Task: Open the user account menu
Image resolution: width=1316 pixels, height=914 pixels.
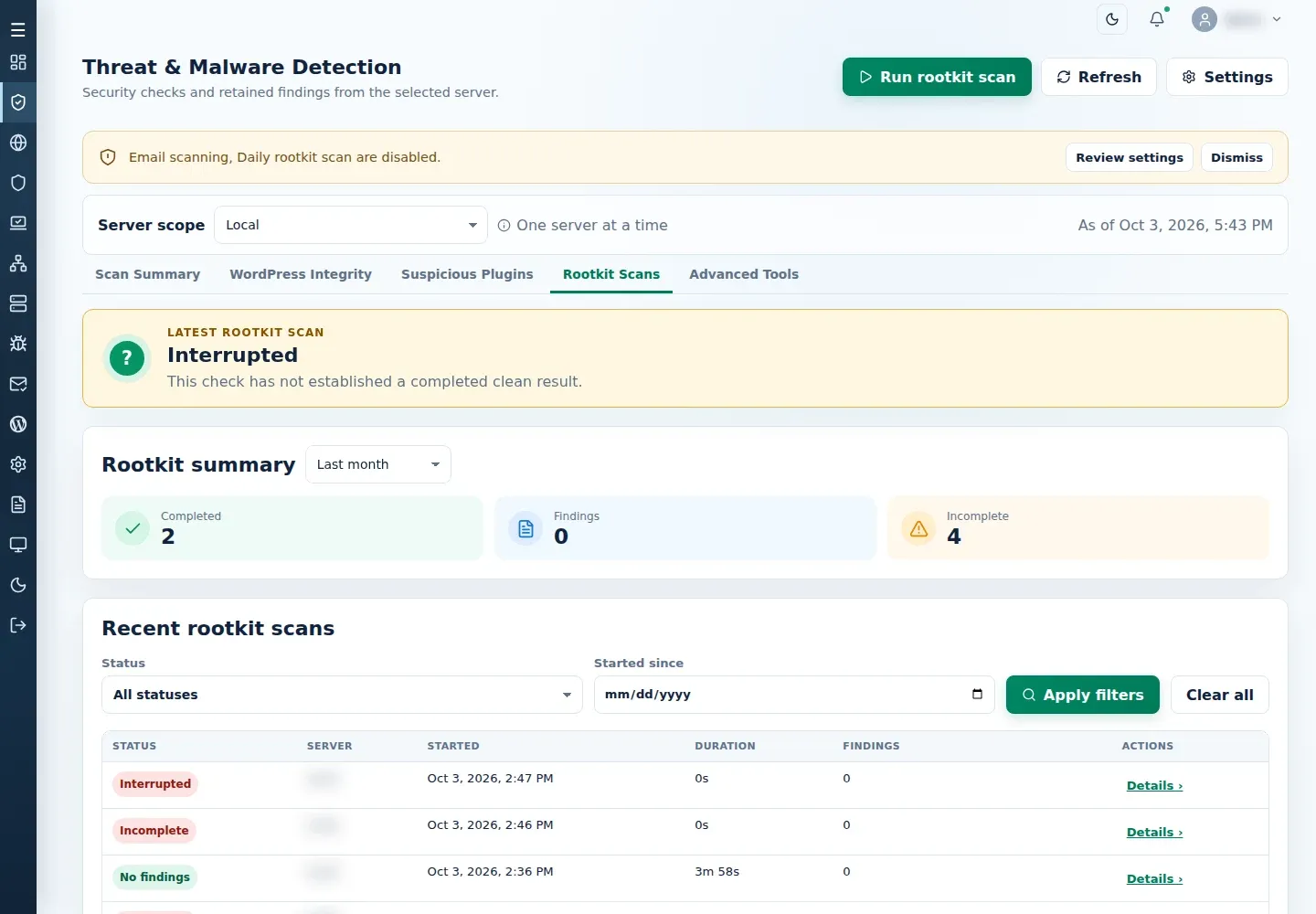Action: click(1236, 19)
